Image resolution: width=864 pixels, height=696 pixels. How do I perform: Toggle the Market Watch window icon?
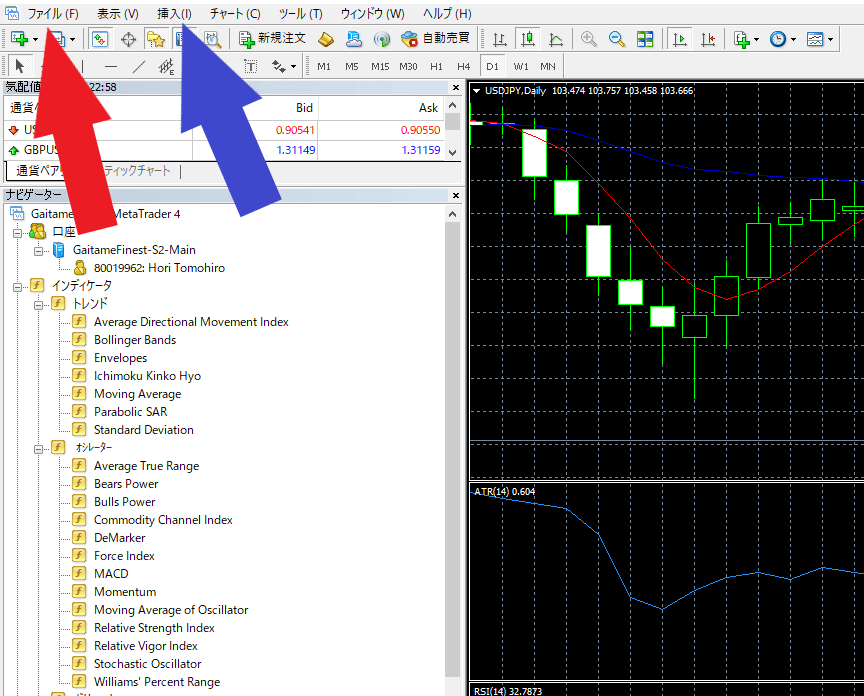(x=100, y=39)
